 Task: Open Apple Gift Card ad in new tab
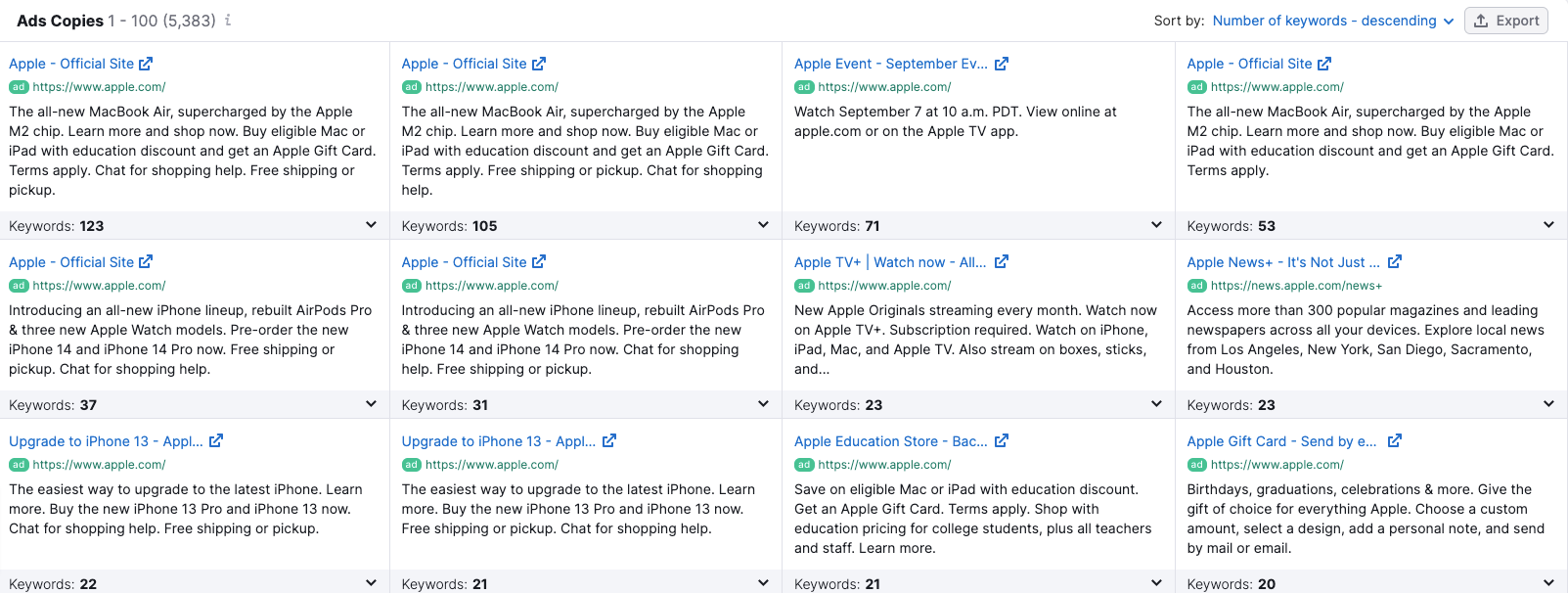[1394, 440]
